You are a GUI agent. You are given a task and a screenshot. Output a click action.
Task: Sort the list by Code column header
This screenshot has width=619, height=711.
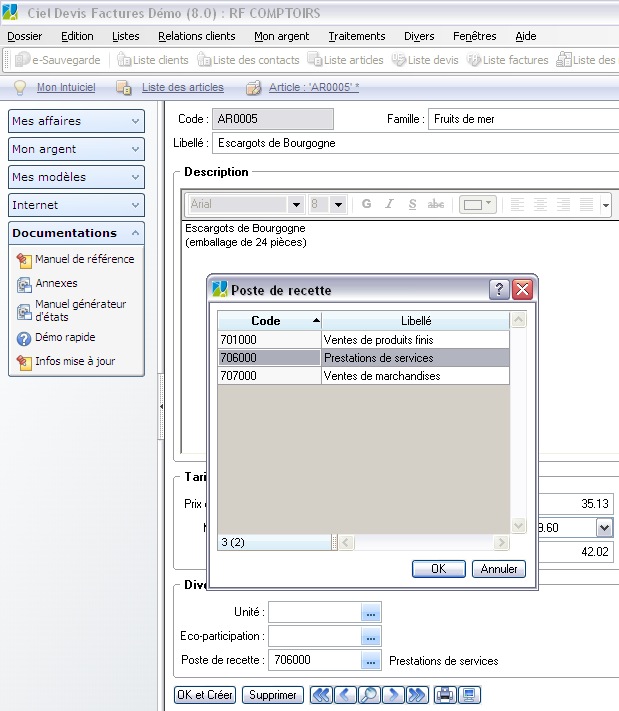[268, 321]
